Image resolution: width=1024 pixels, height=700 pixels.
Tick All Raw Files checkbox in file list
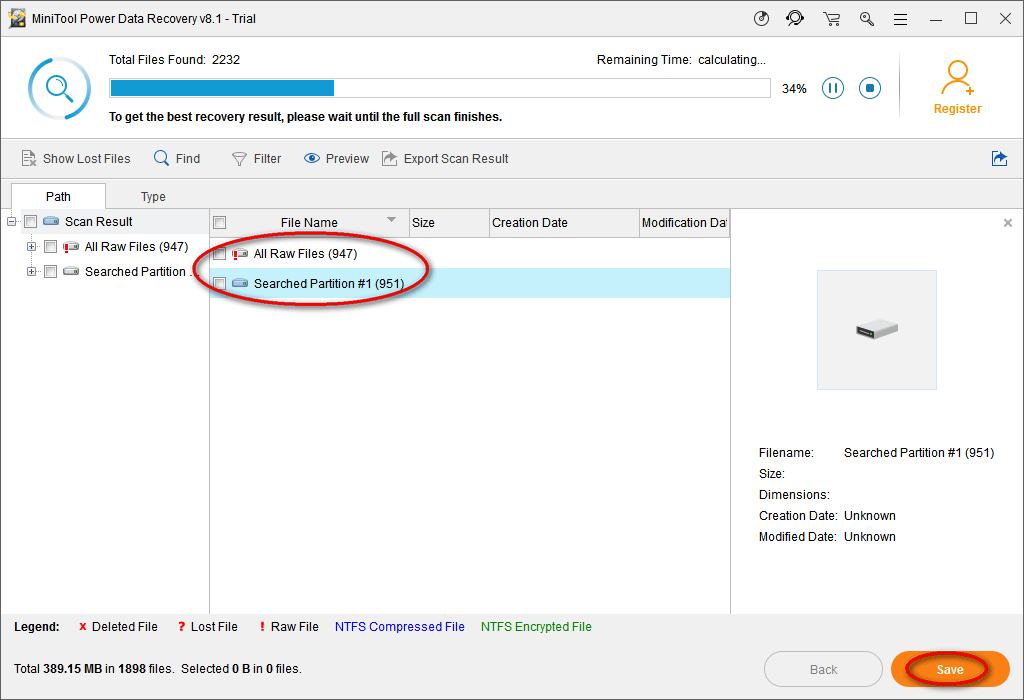[220, 254]
